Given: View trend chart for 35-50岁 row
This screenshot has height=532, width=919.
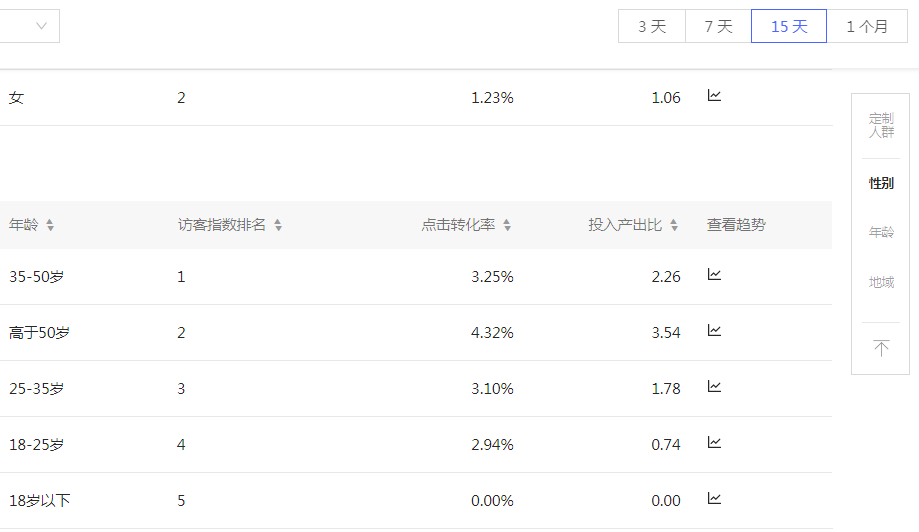Looking at the screenshot, I should coord(714,275).
